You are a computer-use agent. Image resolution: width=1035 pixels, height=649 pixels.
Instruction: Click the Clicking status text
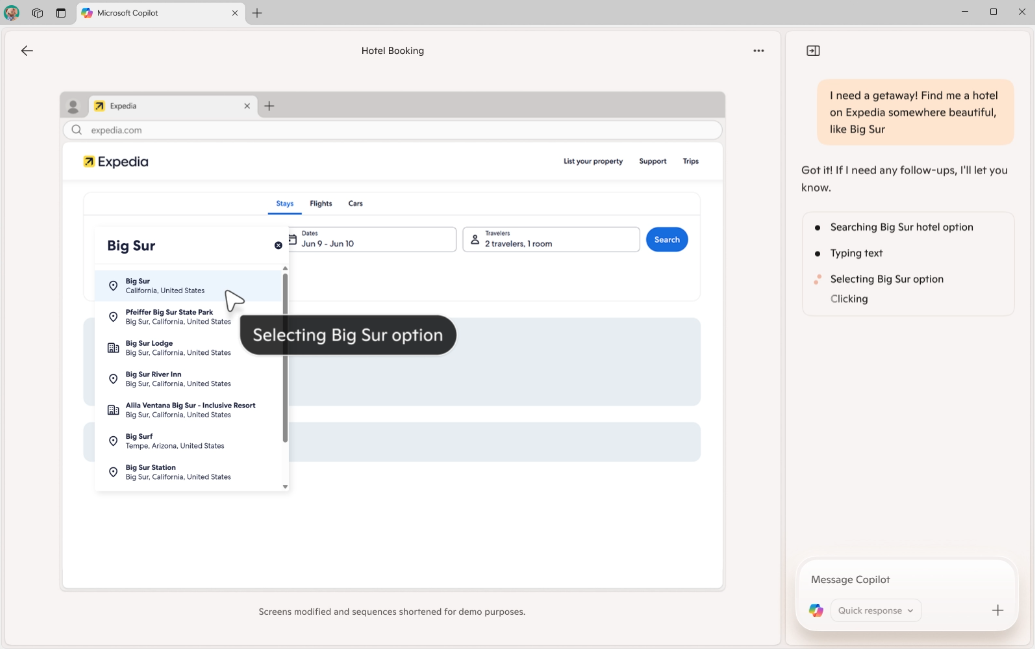click(849, 299)
